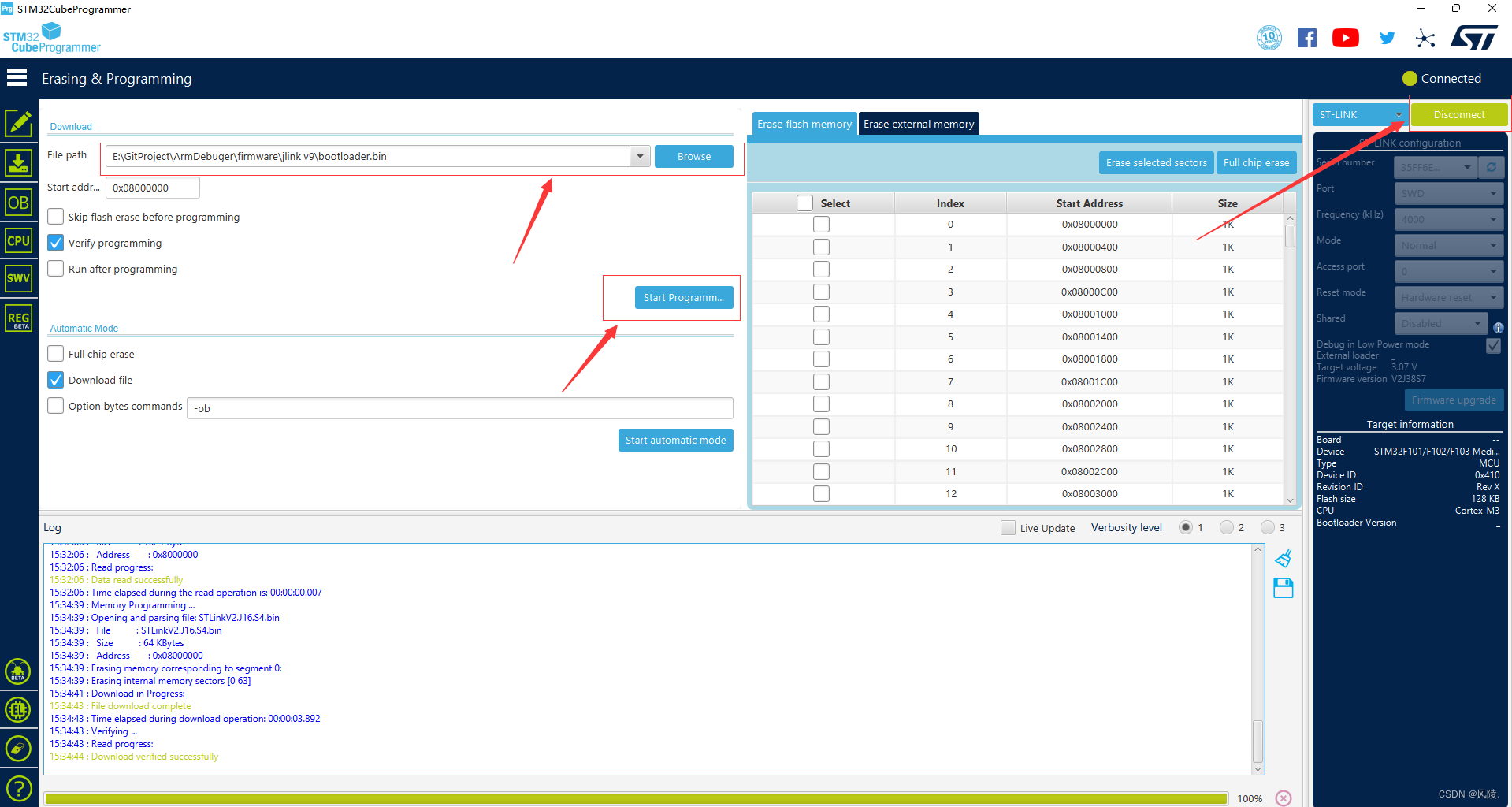Click Full chip erase button

1257,162
